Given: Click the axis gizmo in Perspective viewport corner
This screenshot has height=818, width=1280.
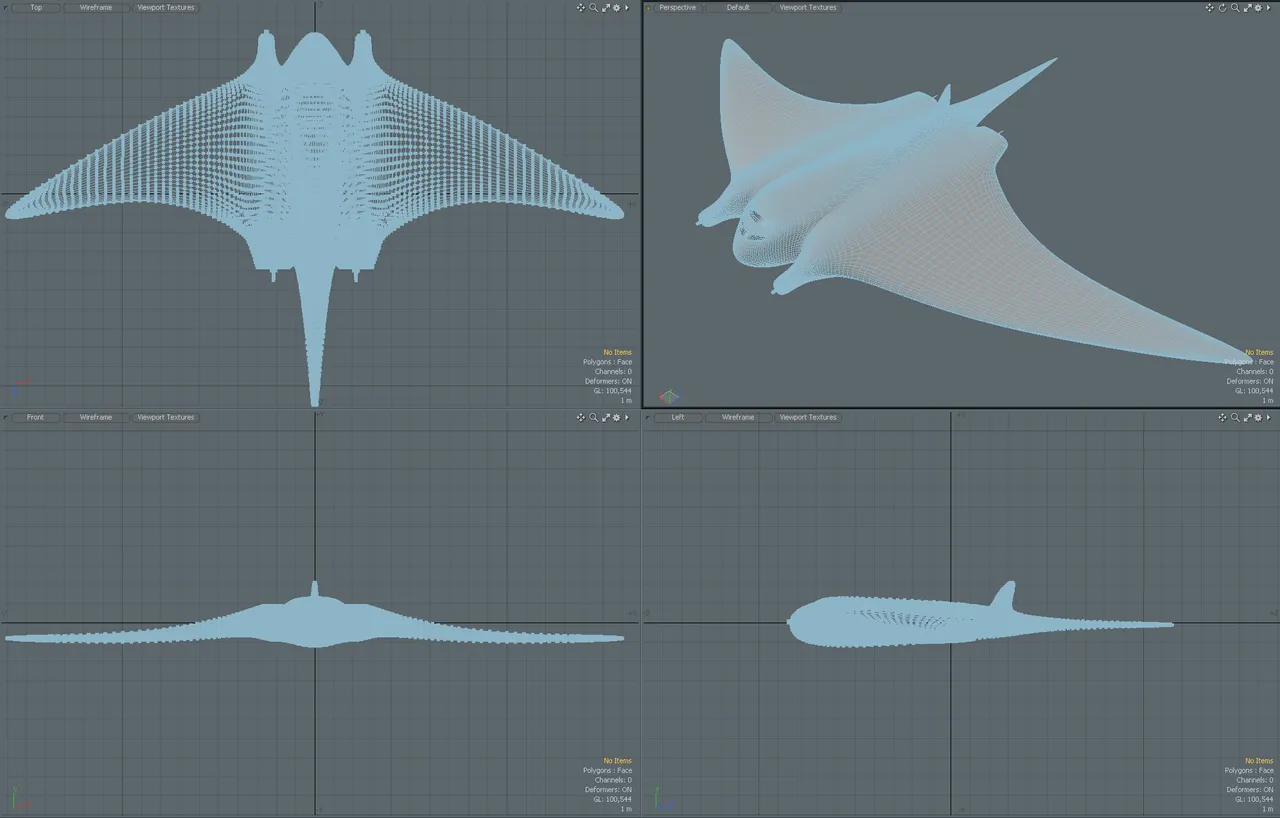Looking at the screenshot, I should [669, 396].
